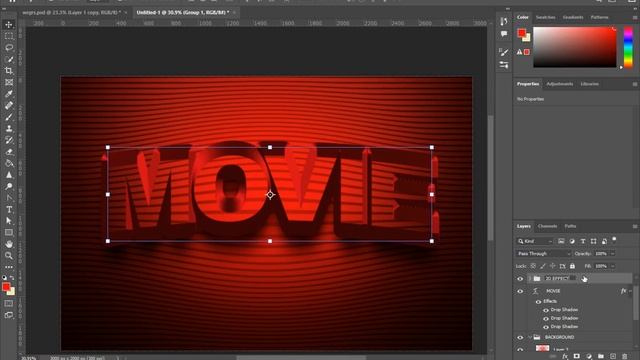
Task: Filter for type layers
Action: point(583,241)
